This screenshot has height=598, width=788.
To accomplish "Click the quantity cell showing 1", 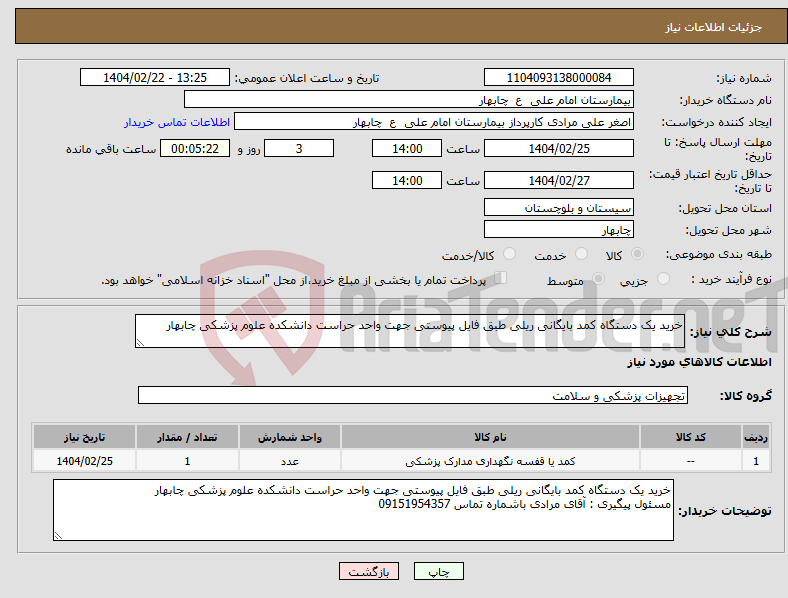I will pos(187,461).
